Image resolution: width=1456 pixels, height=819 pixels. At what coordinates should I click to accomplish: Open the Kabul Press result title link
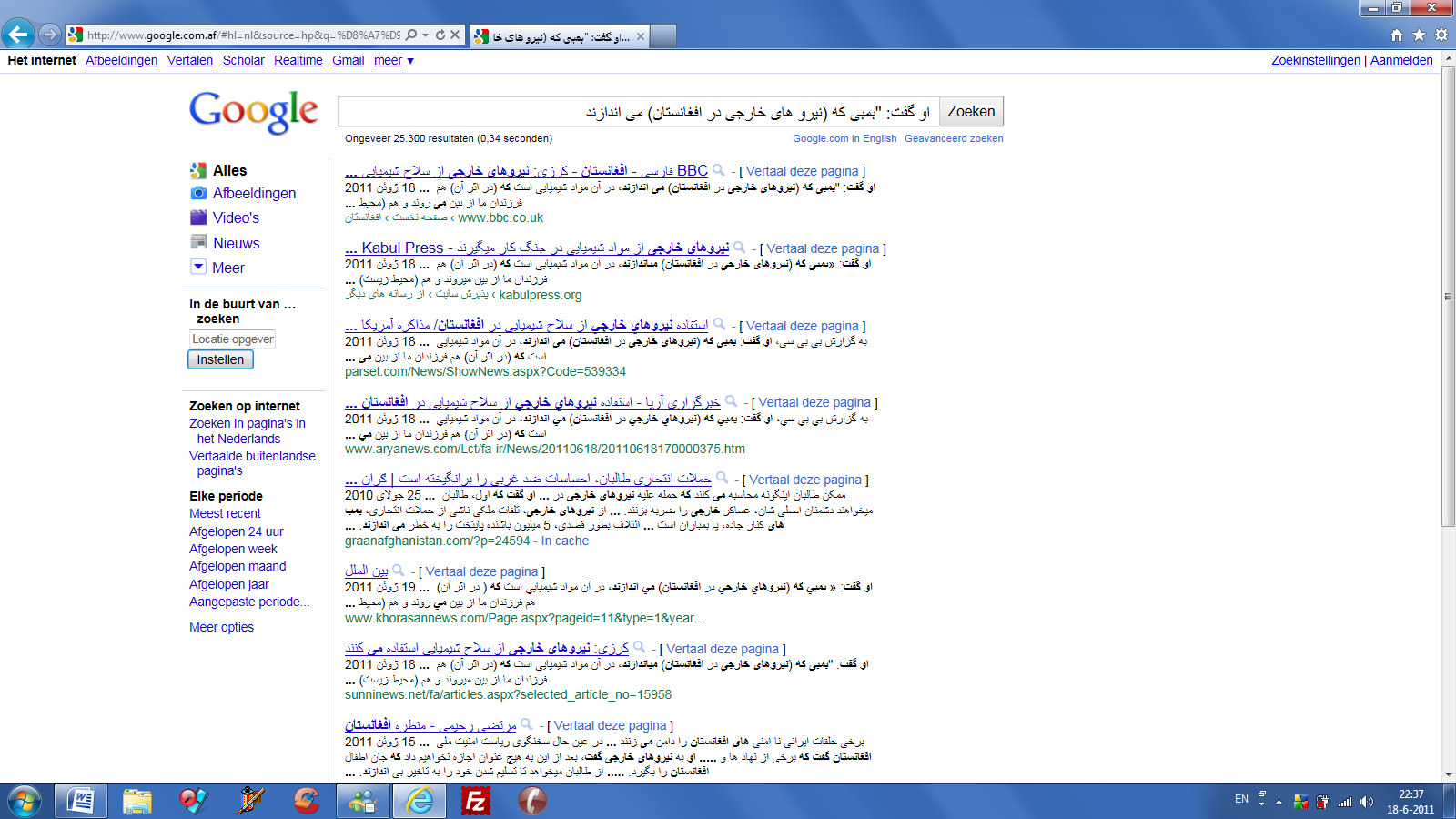537,248
